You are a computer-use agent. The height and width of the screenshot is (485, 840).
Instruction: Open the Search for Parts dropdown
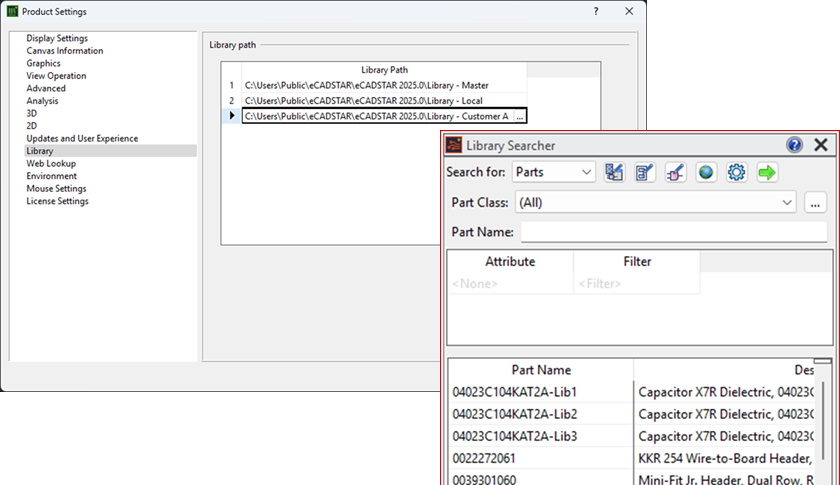point(553,173)
